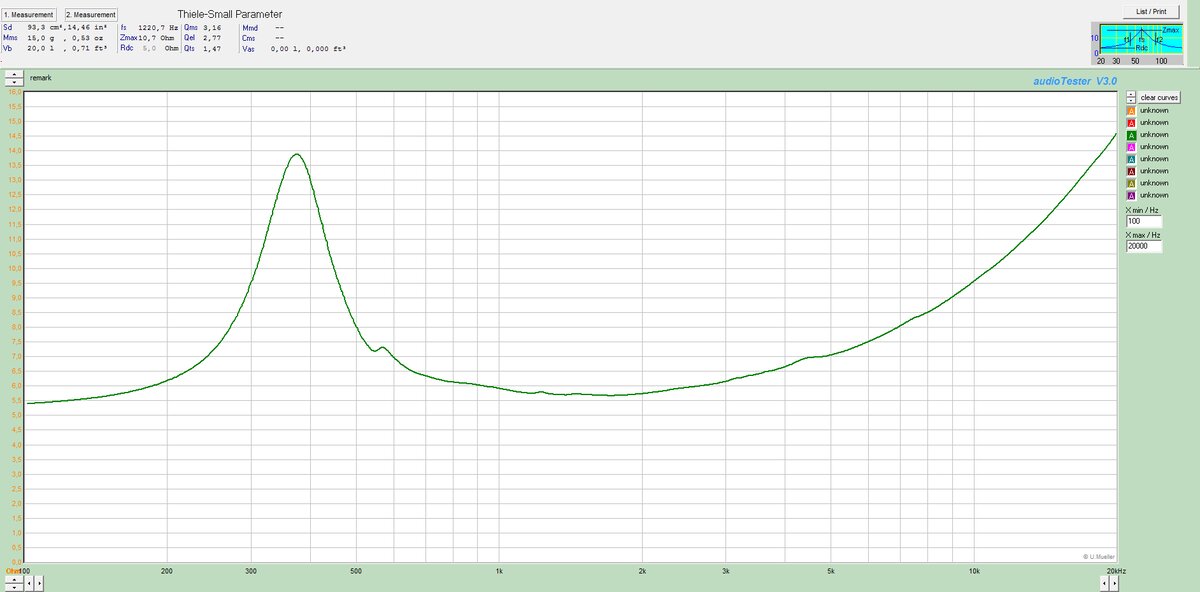Click the Vas parameter label
The width and height of the screenshot is (1200, 592).
point(248,48)
